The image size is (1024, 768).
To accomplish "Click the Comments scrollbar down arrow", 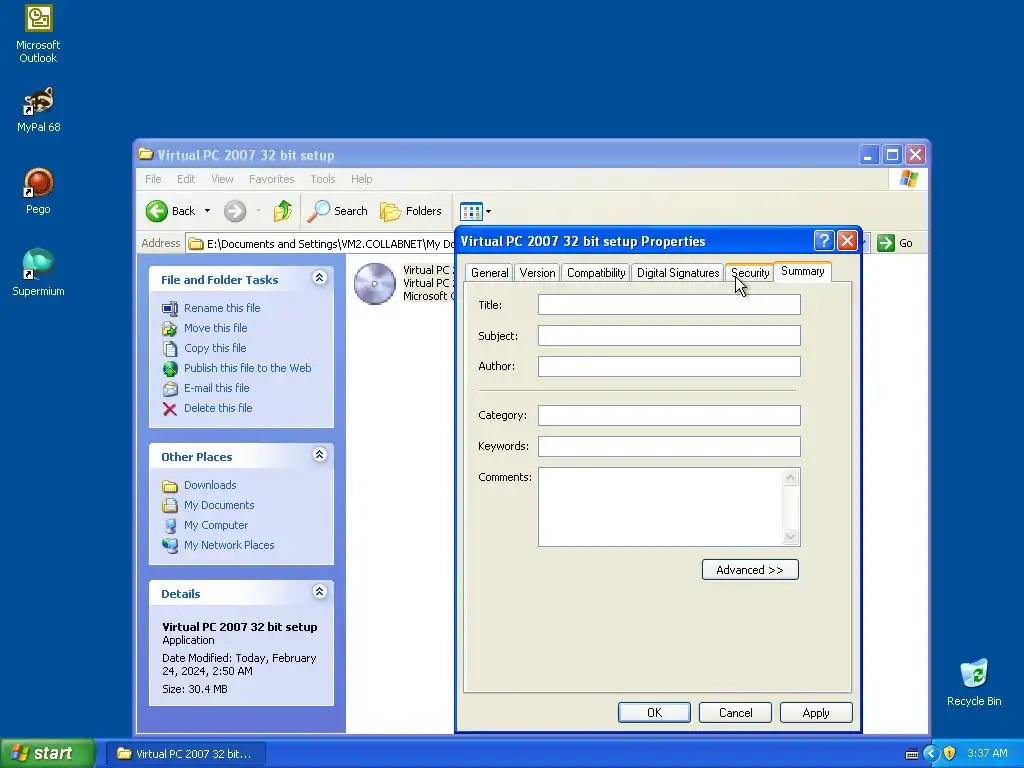I will coord(790,537).
